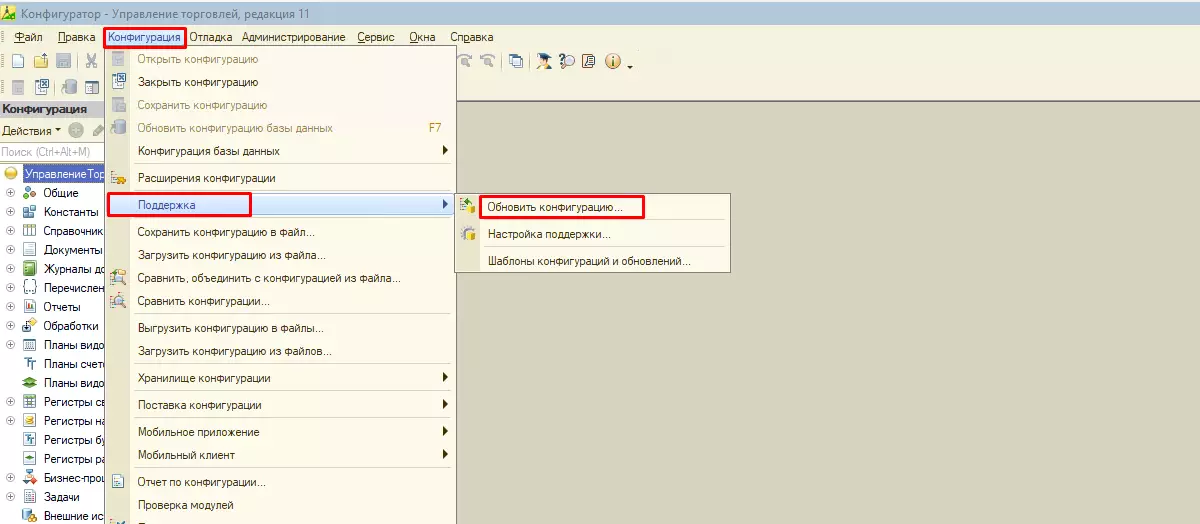1200x524 pixels.
Task: Click the Обновить конфигурацию submenu icon
Action: (468, 206)
